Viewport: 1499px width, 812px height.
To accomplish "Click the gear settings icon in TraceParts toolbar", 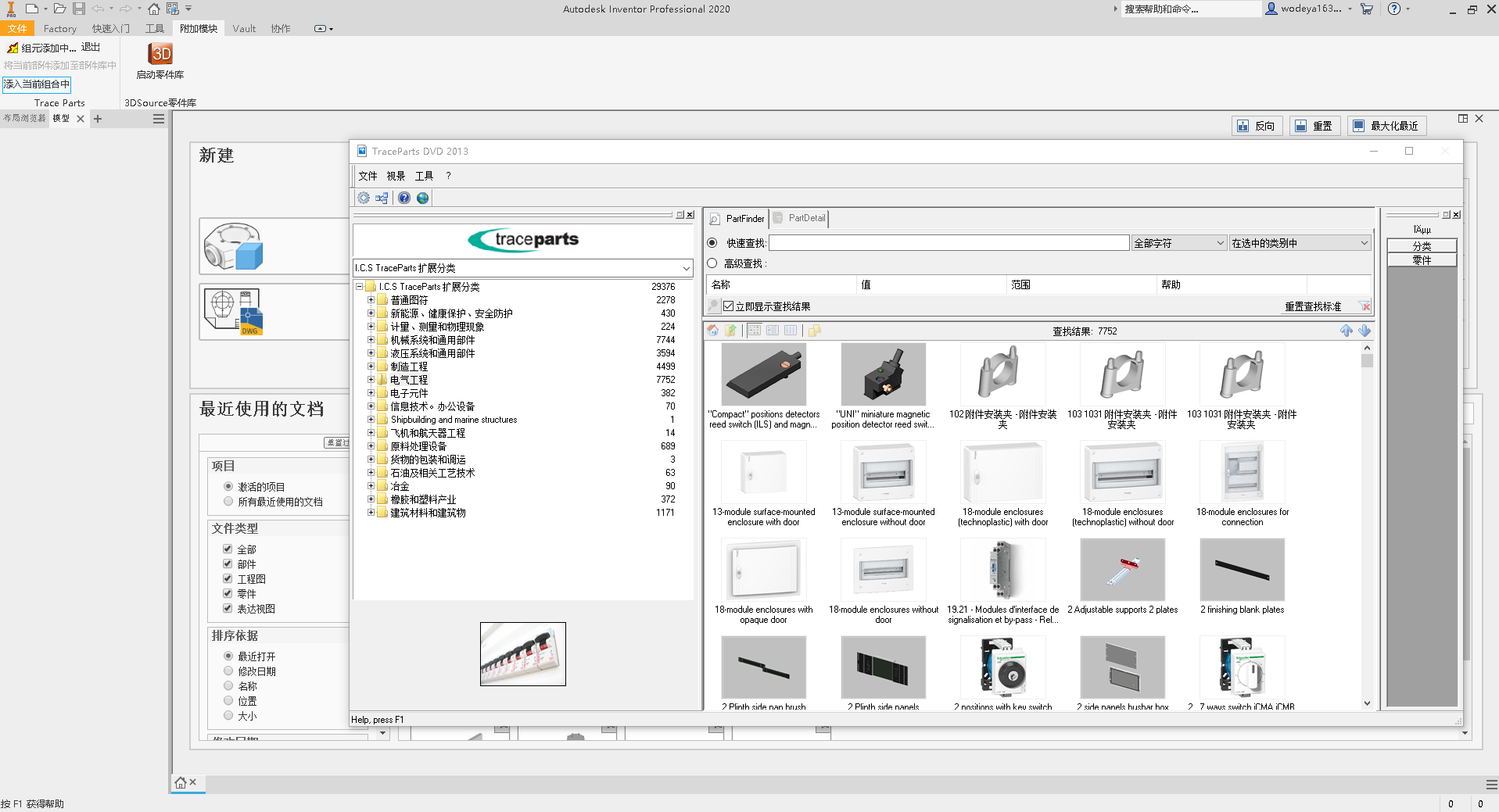I will pyautogui.click(x=364, y=199).
